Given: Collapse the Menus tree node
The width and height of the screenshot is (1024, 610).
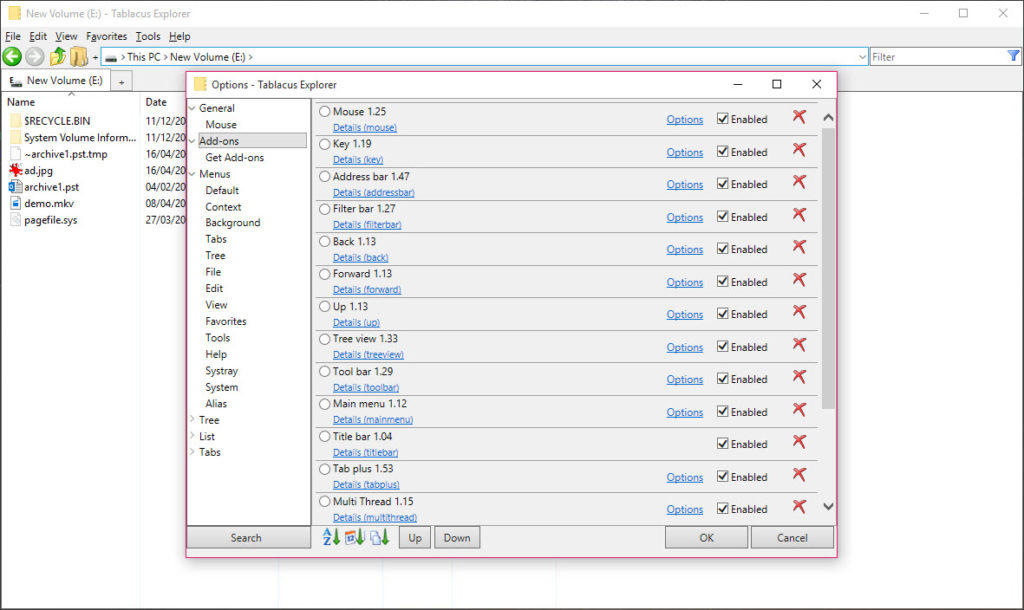Looking at the screenshot, I should [193, 174].
